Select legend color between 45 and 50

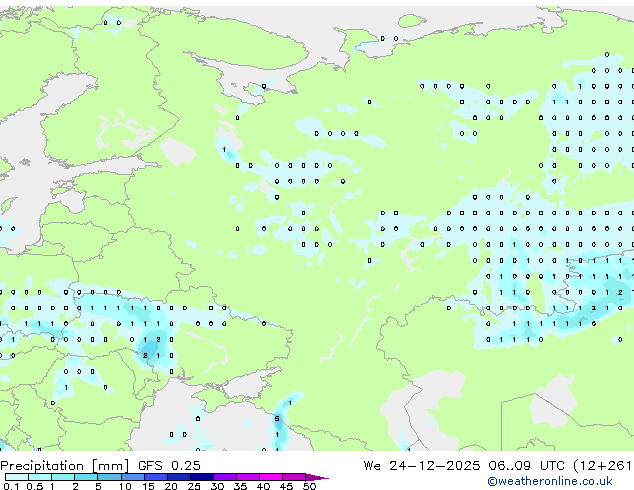pyautogui.click(x=294, y=477)
